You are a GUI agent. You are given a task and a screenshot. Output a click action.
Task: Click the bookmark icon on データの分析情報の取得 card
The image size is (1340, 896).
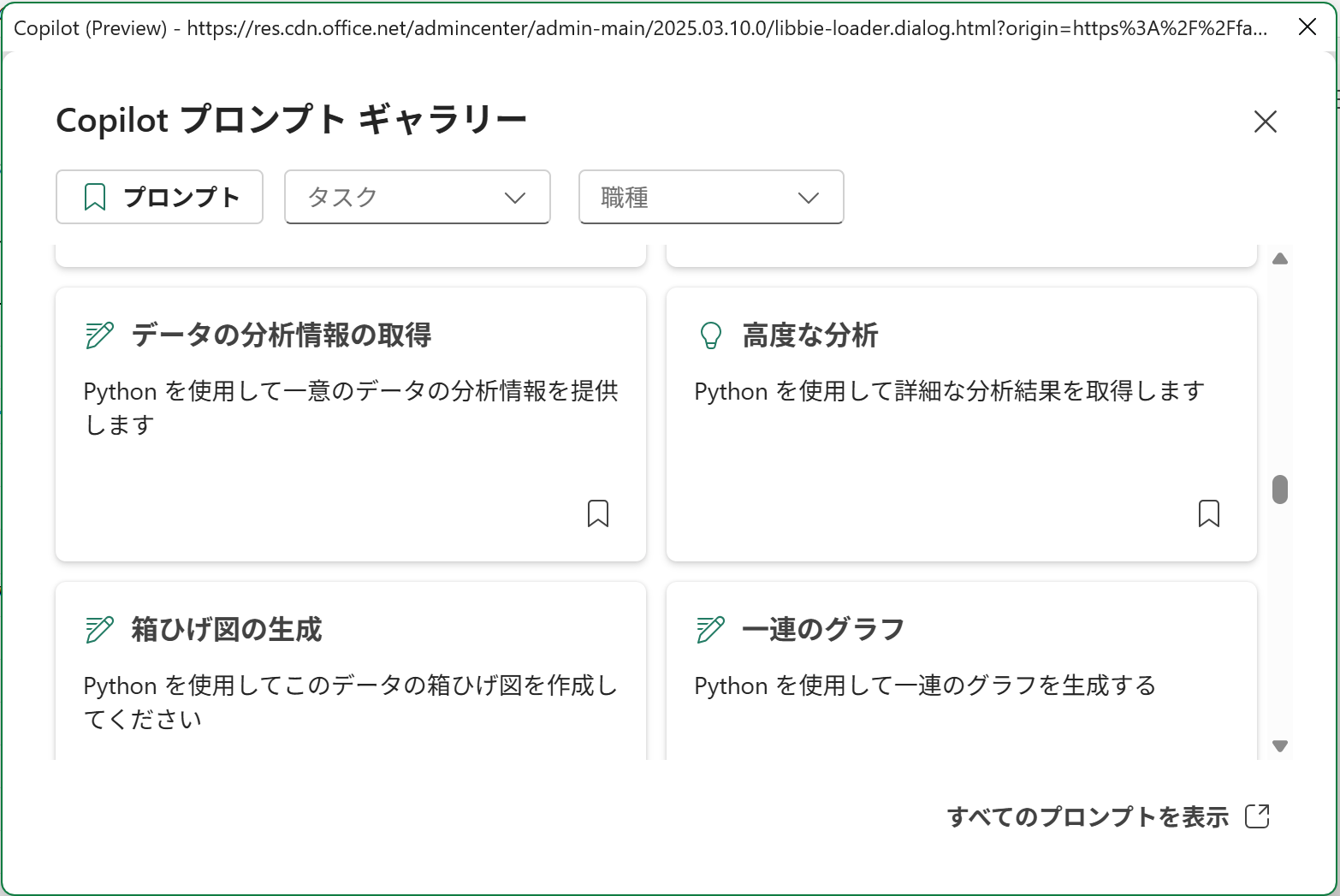(598, 513)
